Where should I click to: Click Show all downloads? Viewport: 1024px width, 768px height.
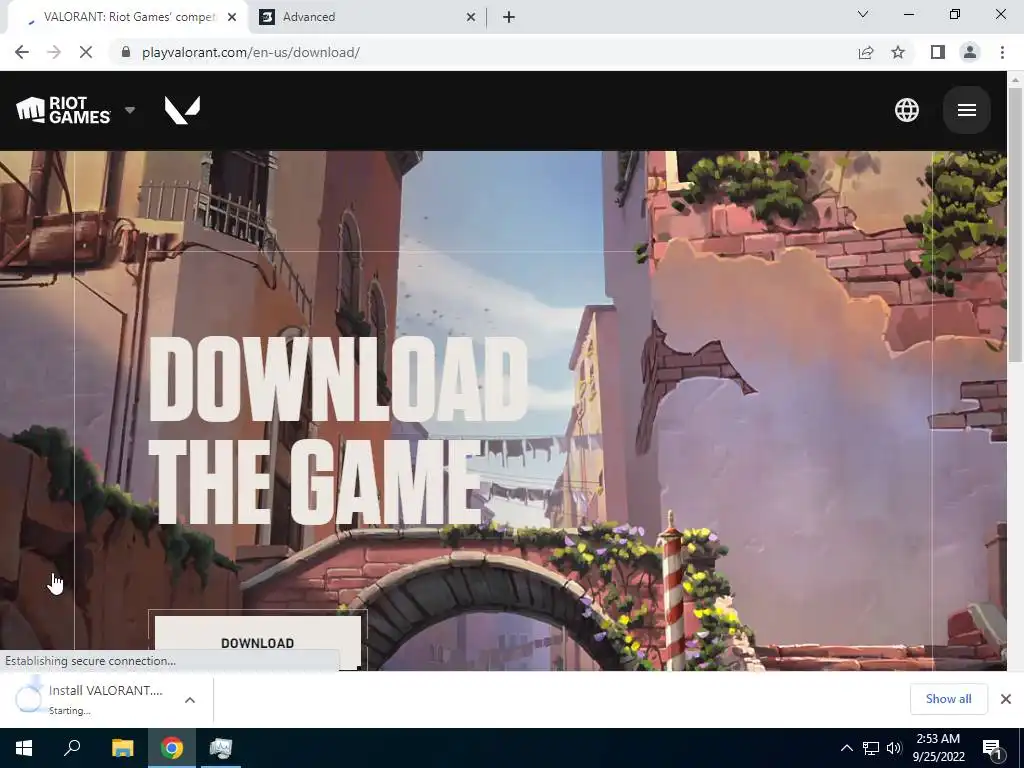tap(948, 699)
